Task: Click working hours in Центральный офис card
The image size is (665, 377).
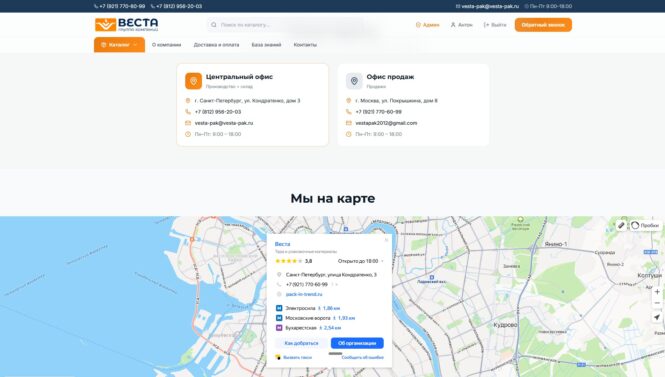Action: point(218,134)
